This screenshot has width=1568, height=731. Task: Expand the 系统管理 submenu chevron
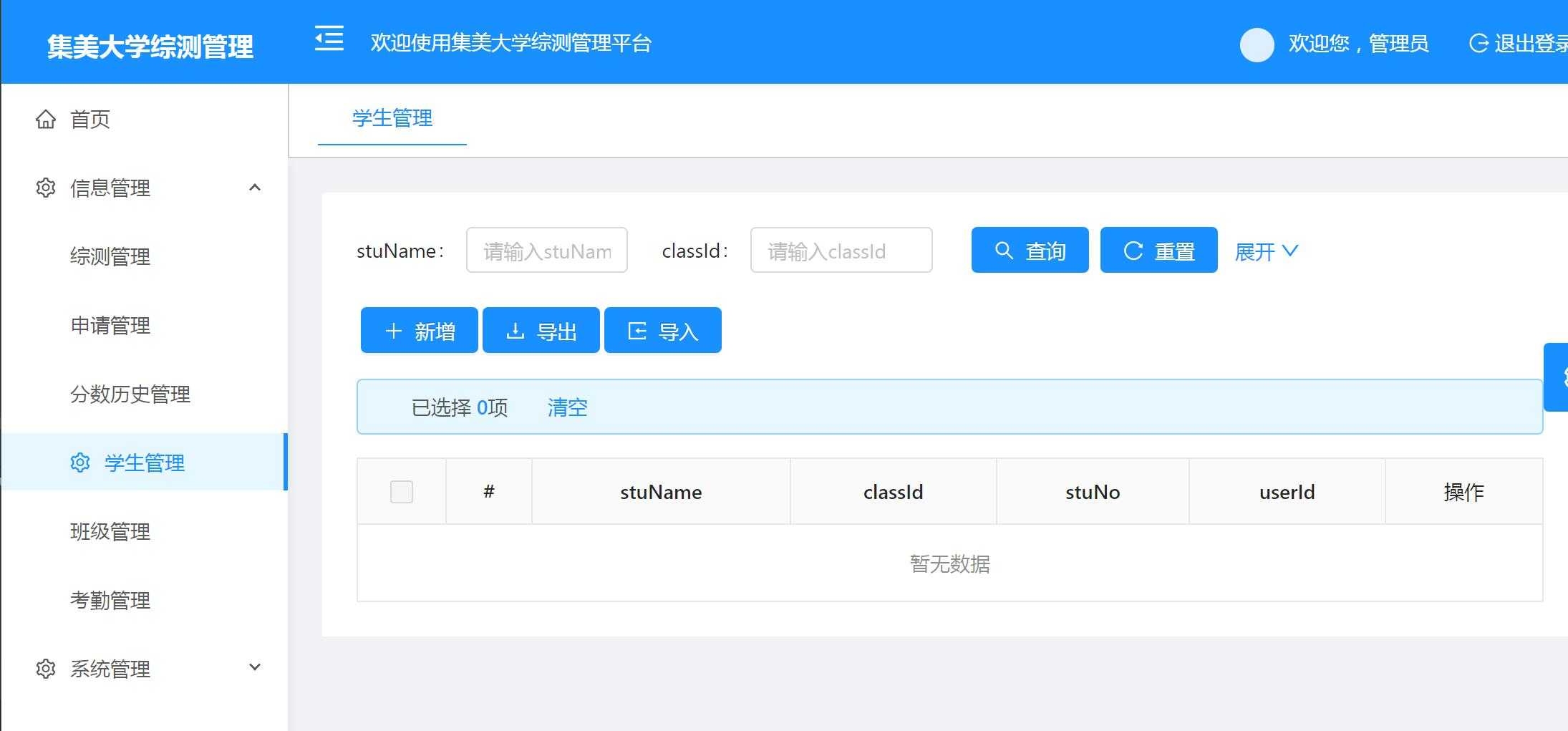pos(255,667)
